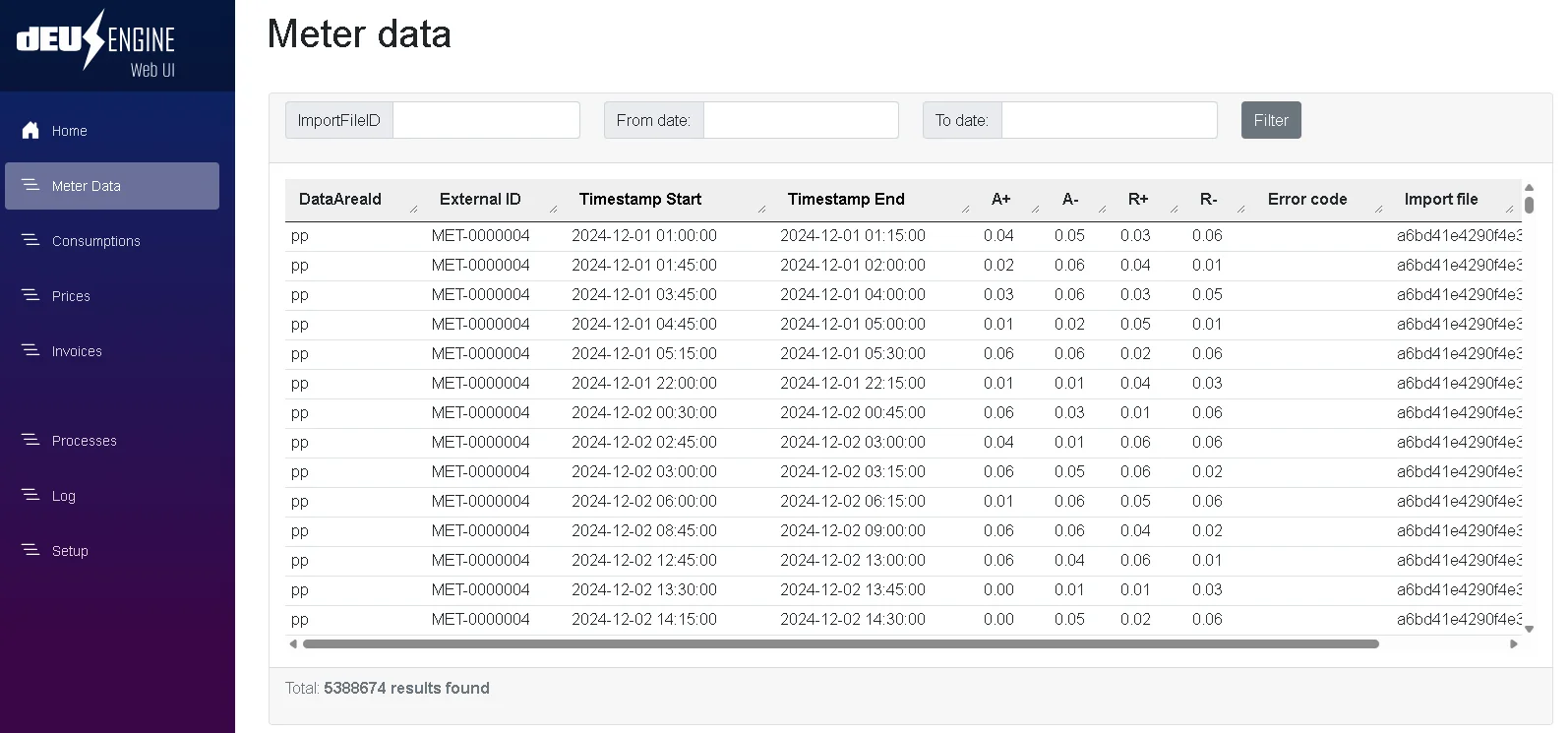This screenshot has height=733, width=1568.
Task: Click the Home house icon
Action: [30, 130]
